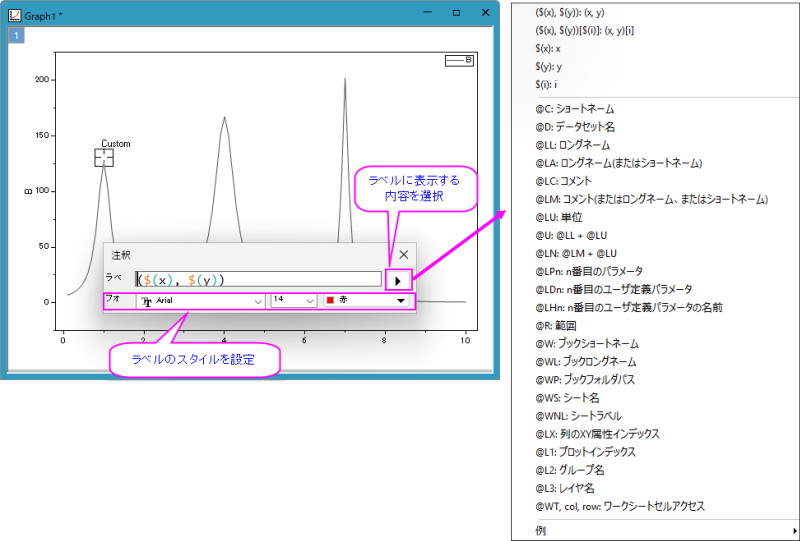Viewport: 800px width, 541px height.
Task: Open the label content arrow button
Action: click(398, 280)
